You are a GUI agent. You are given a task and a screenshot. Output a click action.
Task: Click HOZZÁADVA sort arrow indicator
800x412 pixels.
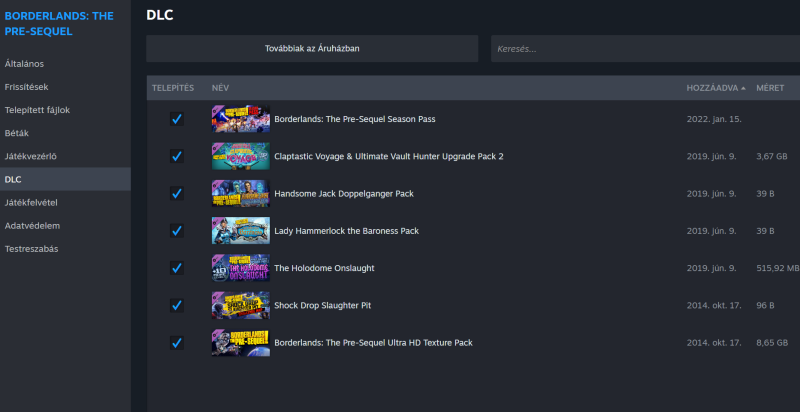pyautogui.click(x=743, y=88)
